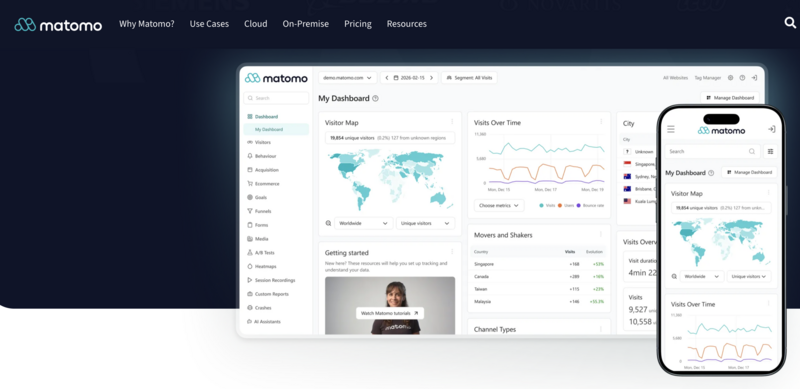
Task: Click the help question mark in the dashboard top bar
Action: pos(742,78)
